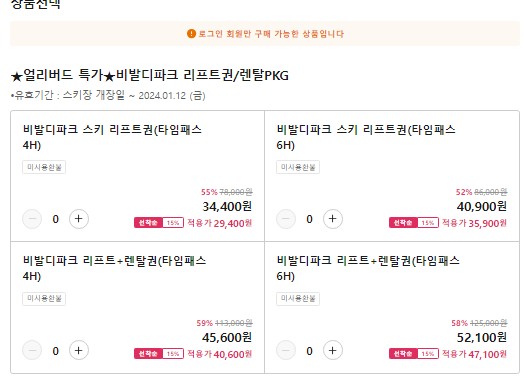Decrease quantity of lift+rental 6H package

(x=286, y=350)
